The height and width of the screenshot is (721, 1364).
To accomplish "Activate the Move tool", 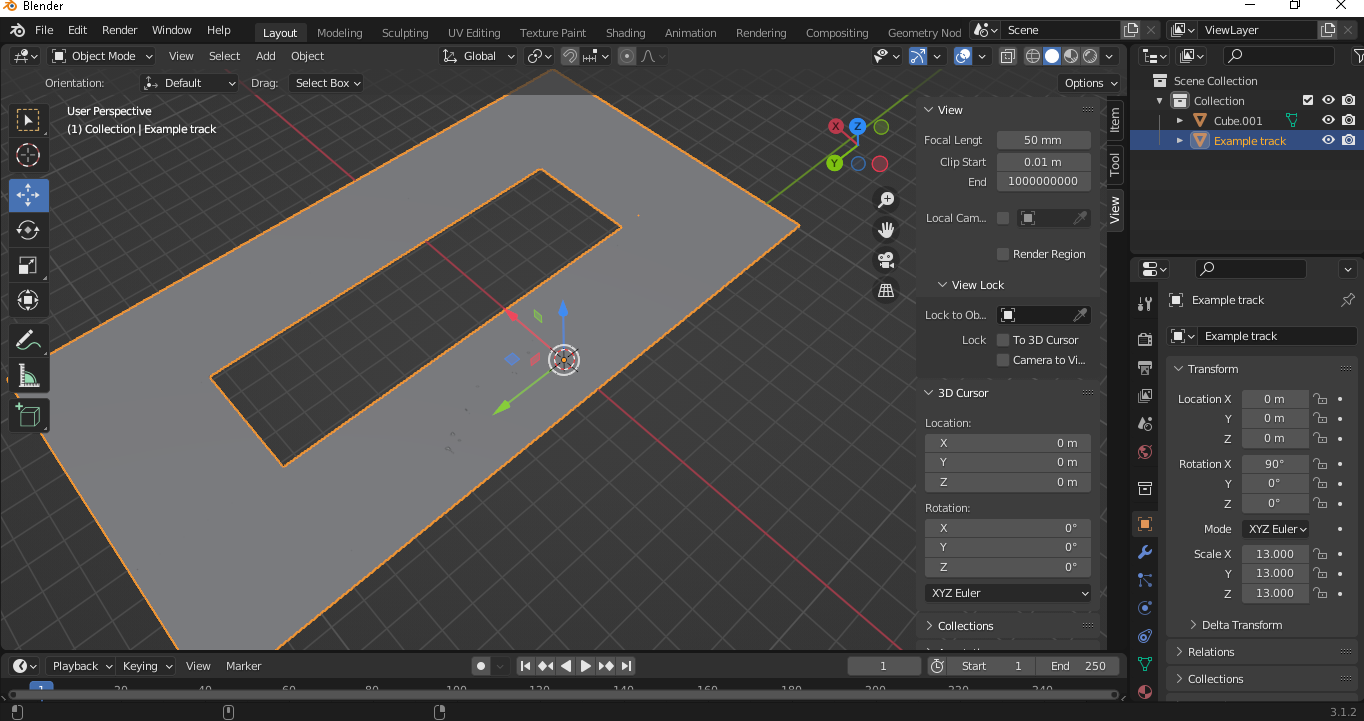I will (29, 195).
